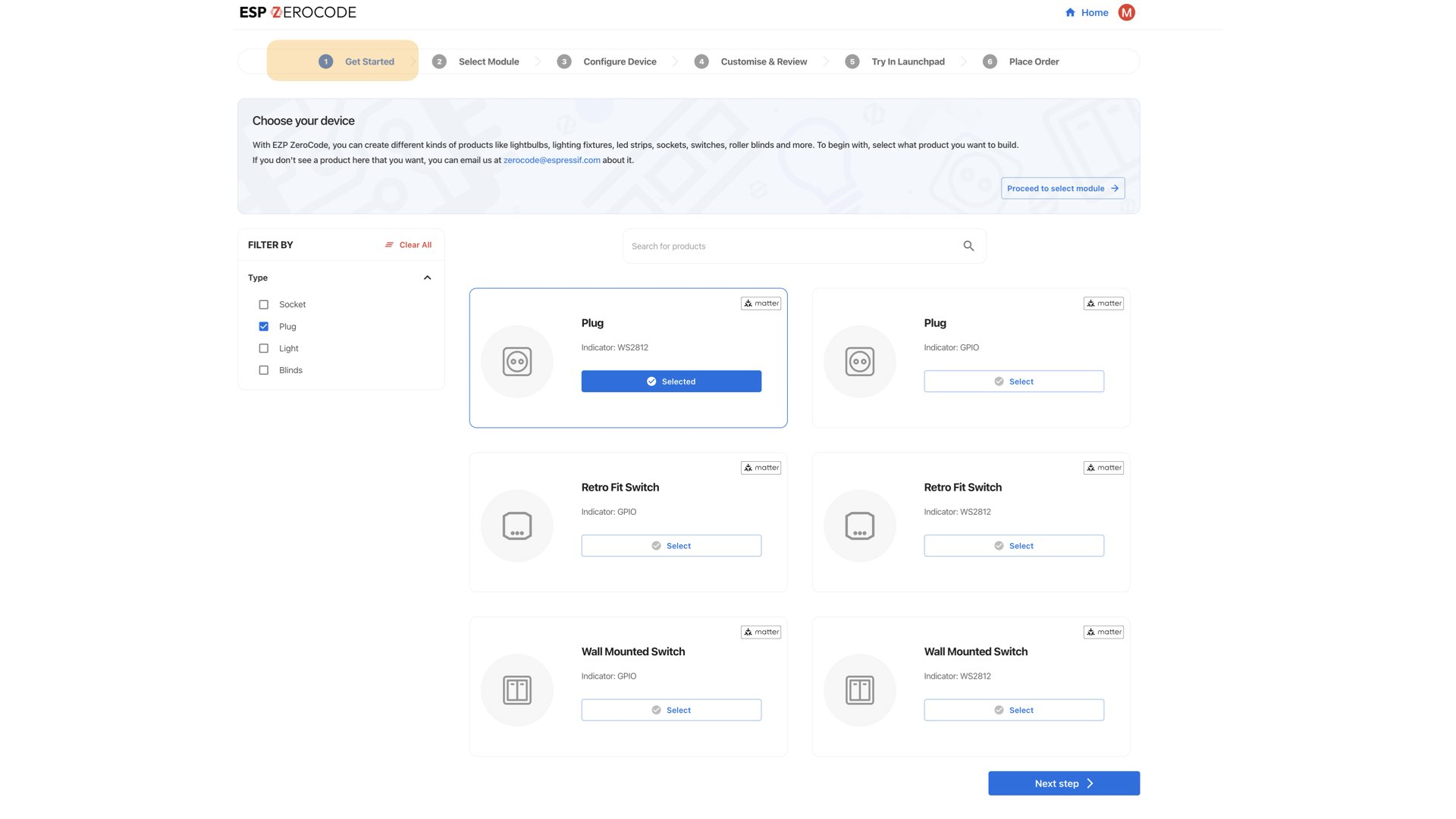
Task: Click the matter badge on the GPIO Plug card
Action: [x=1103, y=303]
